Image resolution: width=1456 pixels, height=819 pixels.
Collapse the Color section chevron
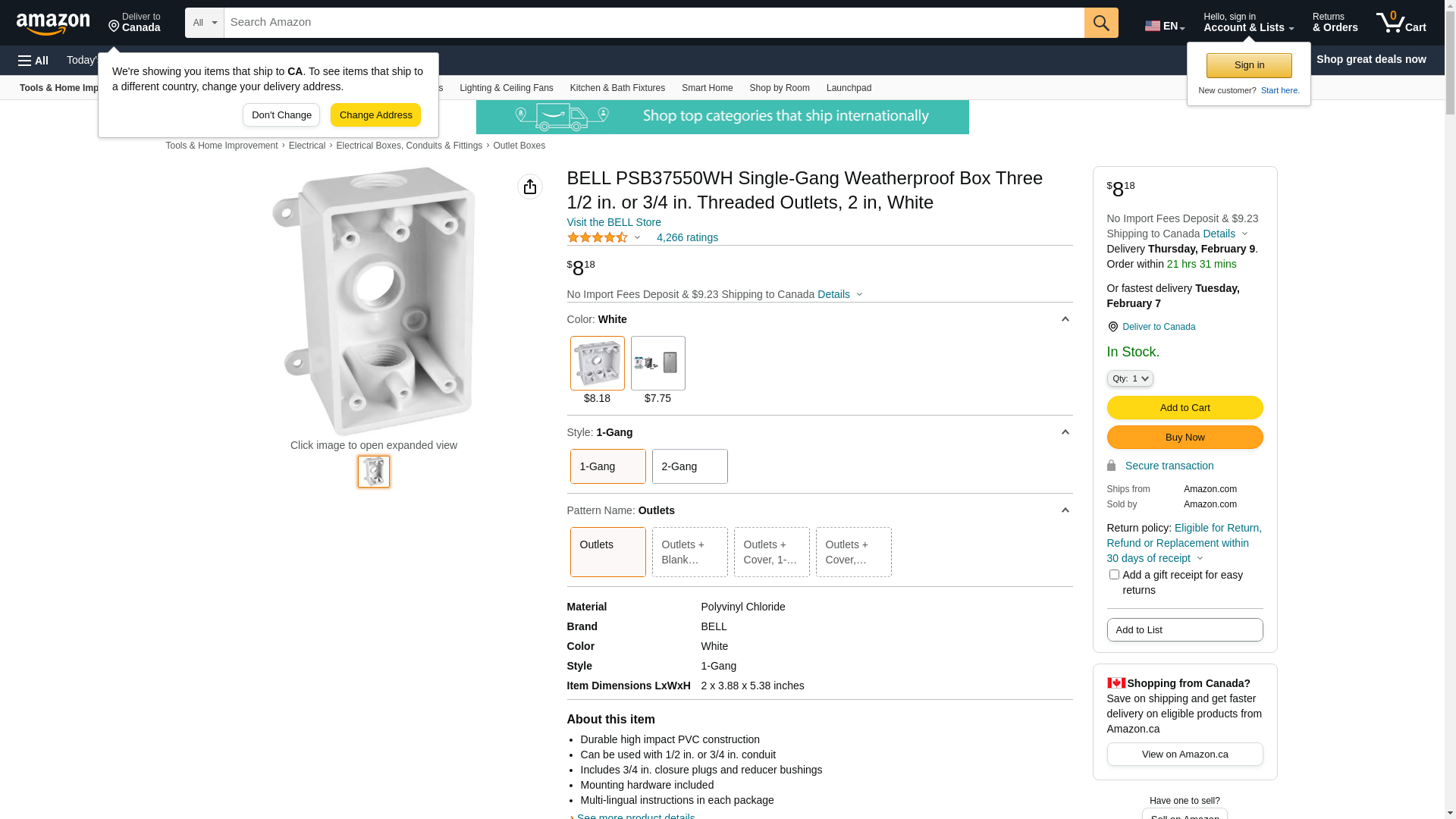click(1065, 319)
